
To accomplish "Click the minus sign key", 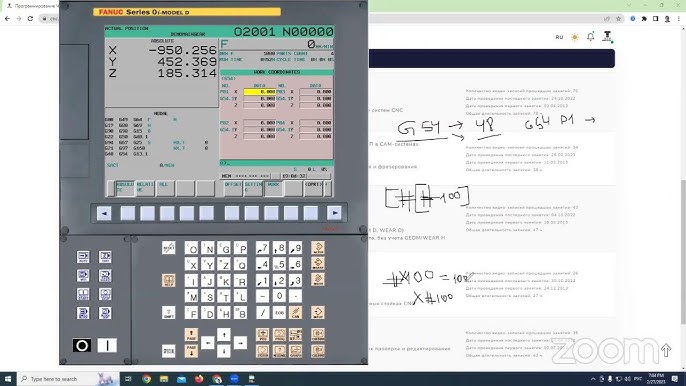I will click(x=262, y=296).
